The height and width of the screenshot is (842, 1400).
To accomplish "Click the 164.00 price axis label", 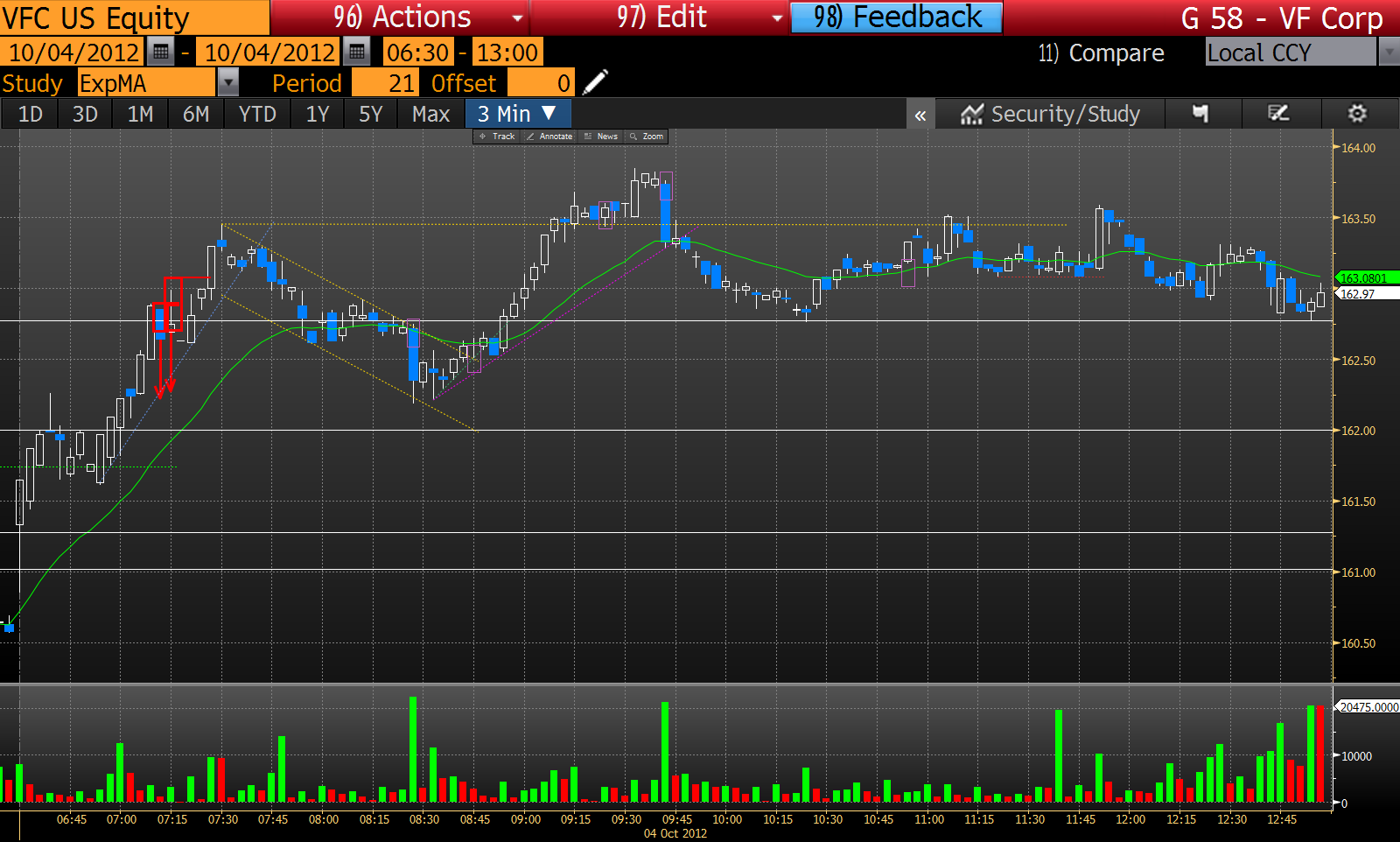I will 1358,148.
